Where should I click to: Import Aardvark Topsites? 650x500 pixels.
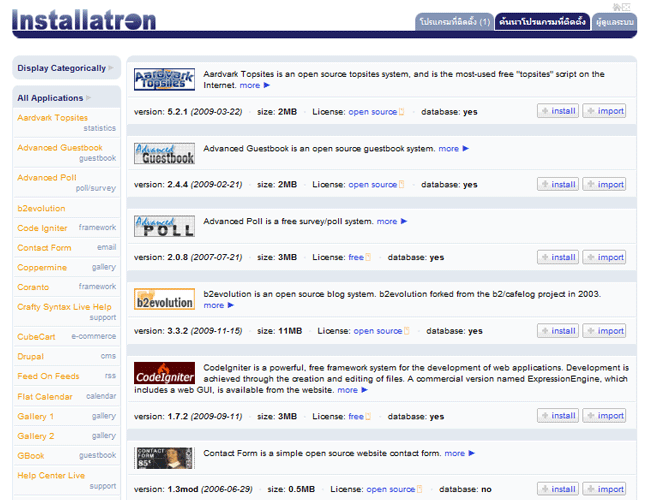[x=604, y=111]
